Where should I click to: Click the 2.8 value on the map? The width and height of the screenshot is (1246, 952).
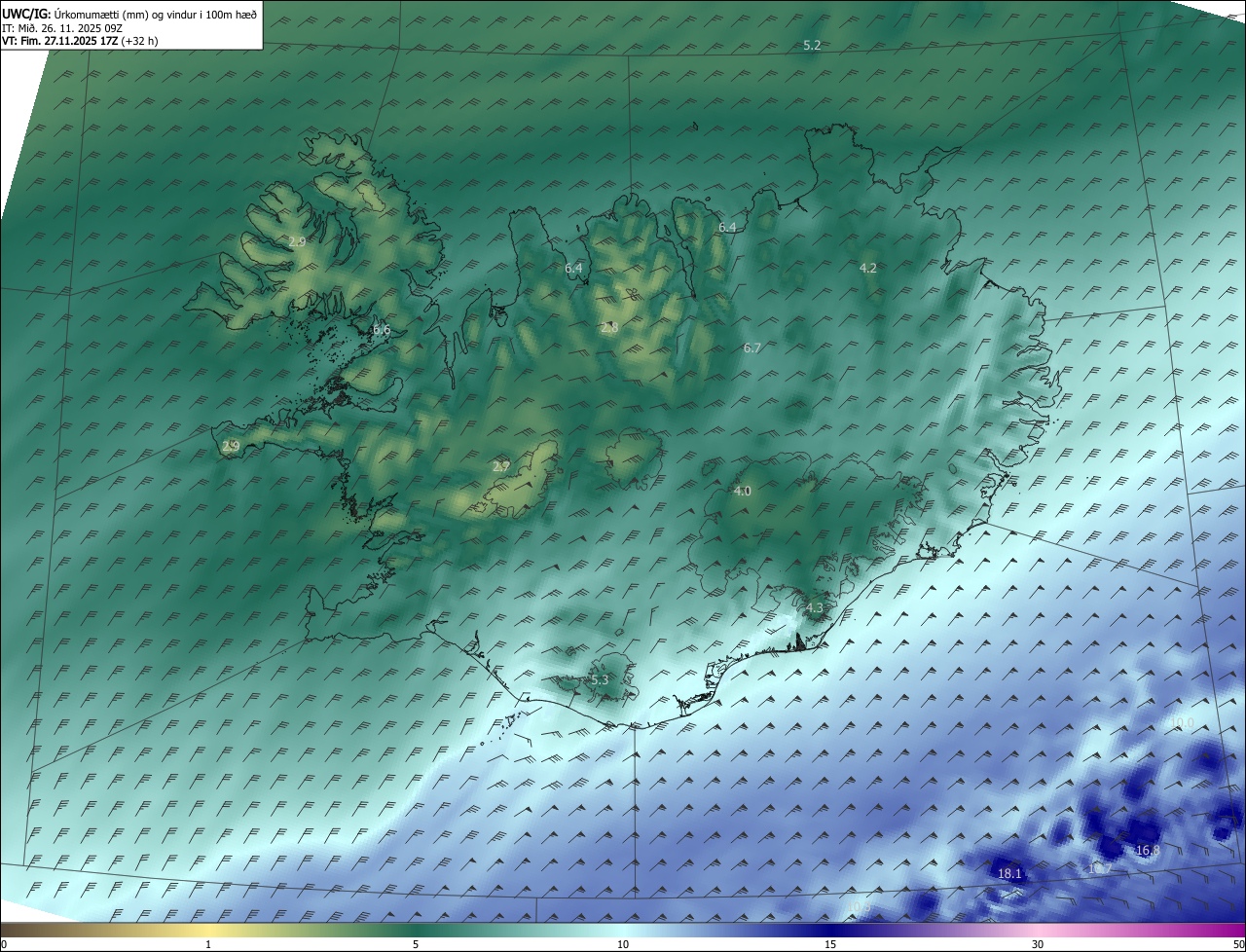click(x=609, y=328)
